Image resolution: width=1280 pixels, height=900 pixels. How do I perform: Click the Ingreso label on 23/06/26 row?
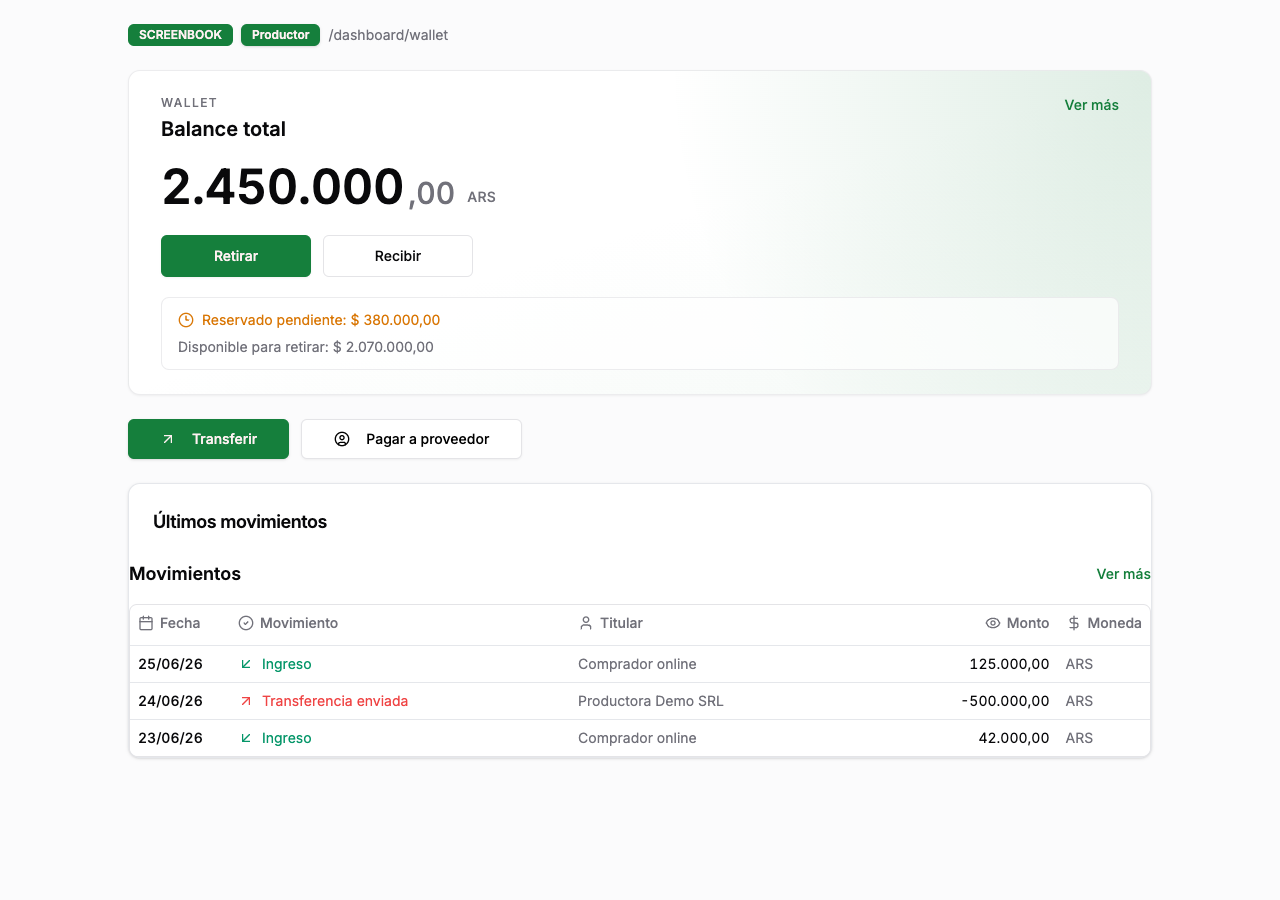click(287, 738)
